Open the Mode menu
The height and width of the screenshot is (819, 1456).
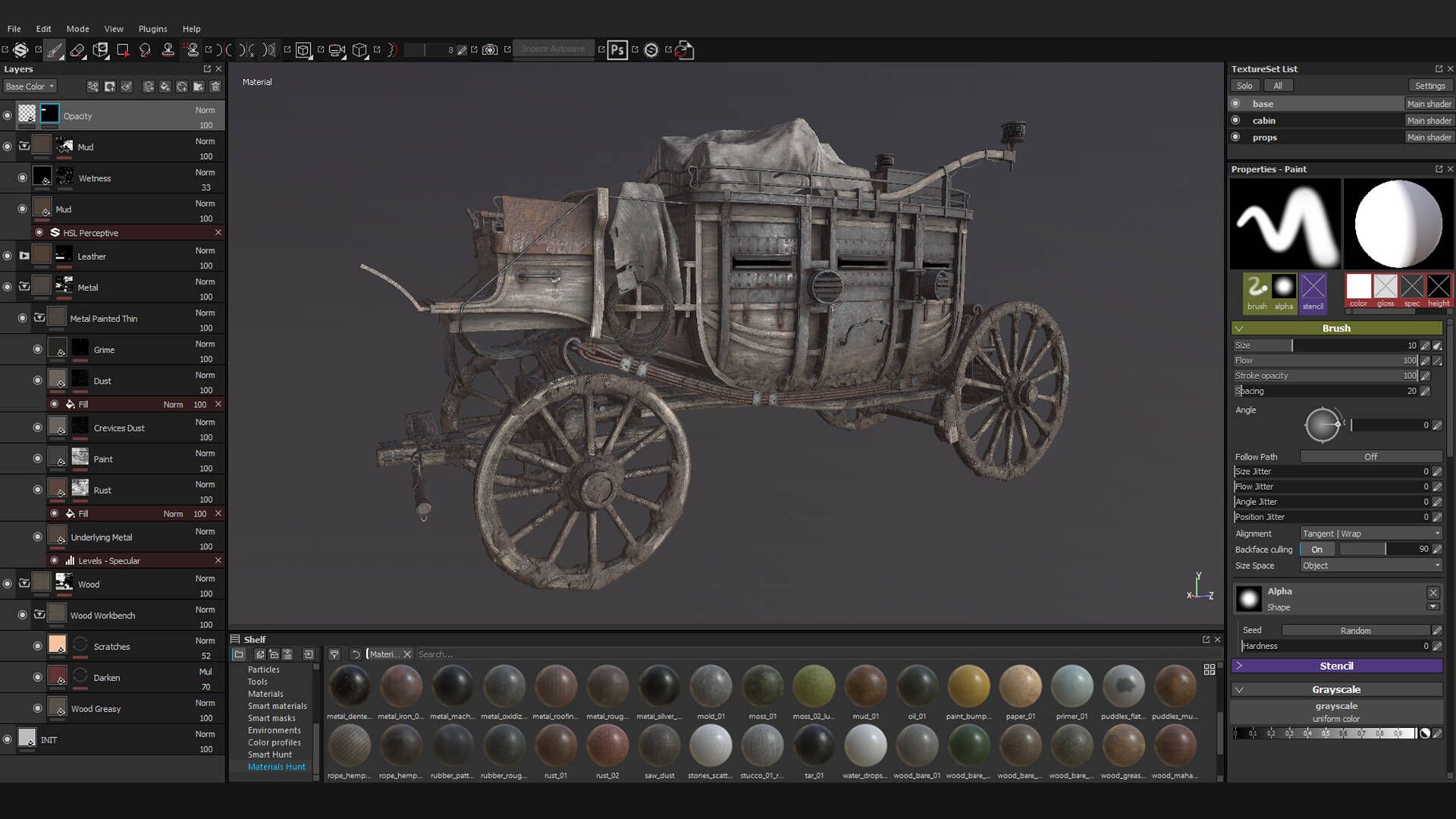coord(77,29)
